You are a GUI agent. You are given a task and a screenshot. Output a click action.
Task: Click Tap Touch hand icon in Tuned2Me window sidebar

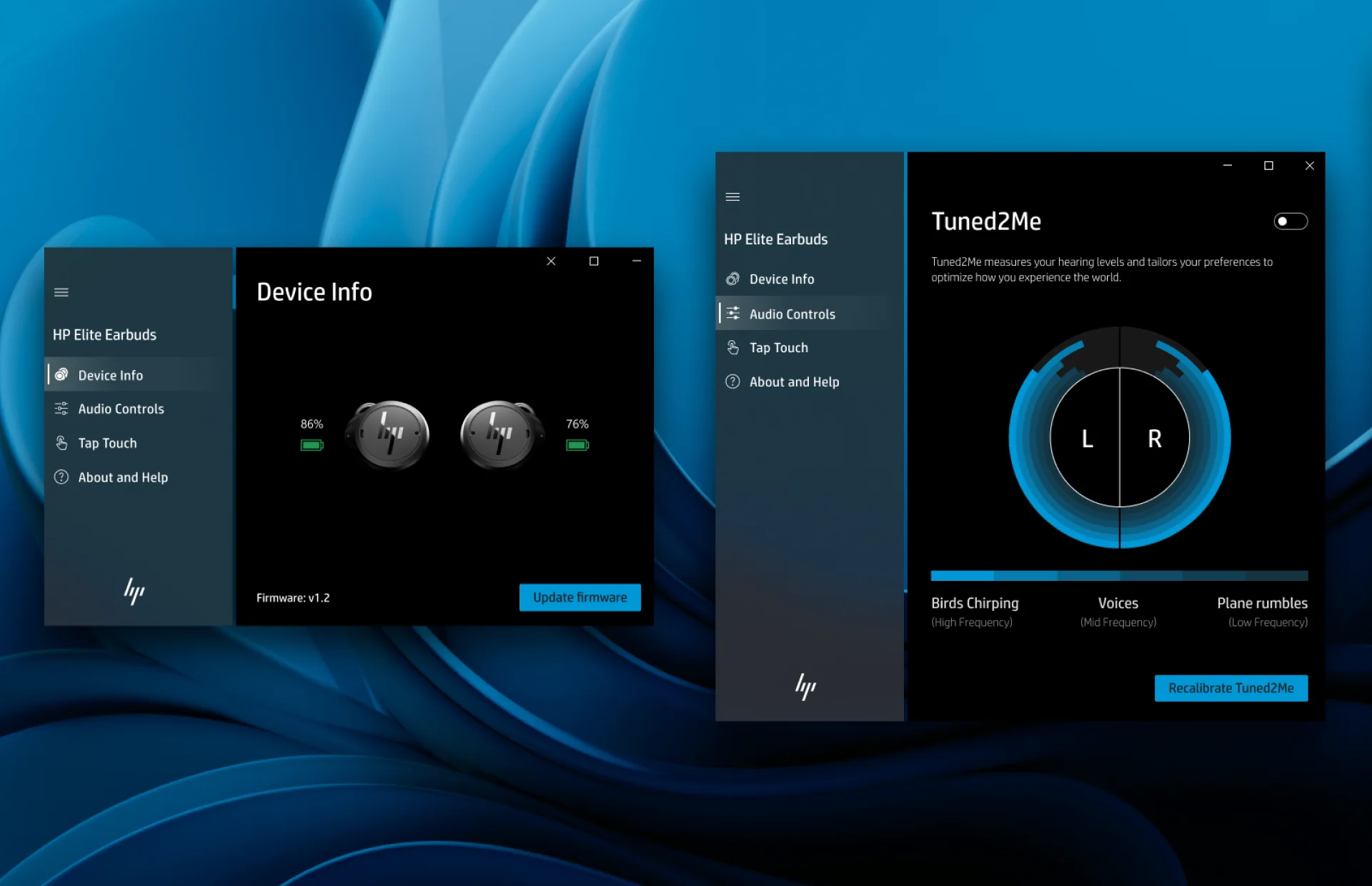tap(732, 347)
